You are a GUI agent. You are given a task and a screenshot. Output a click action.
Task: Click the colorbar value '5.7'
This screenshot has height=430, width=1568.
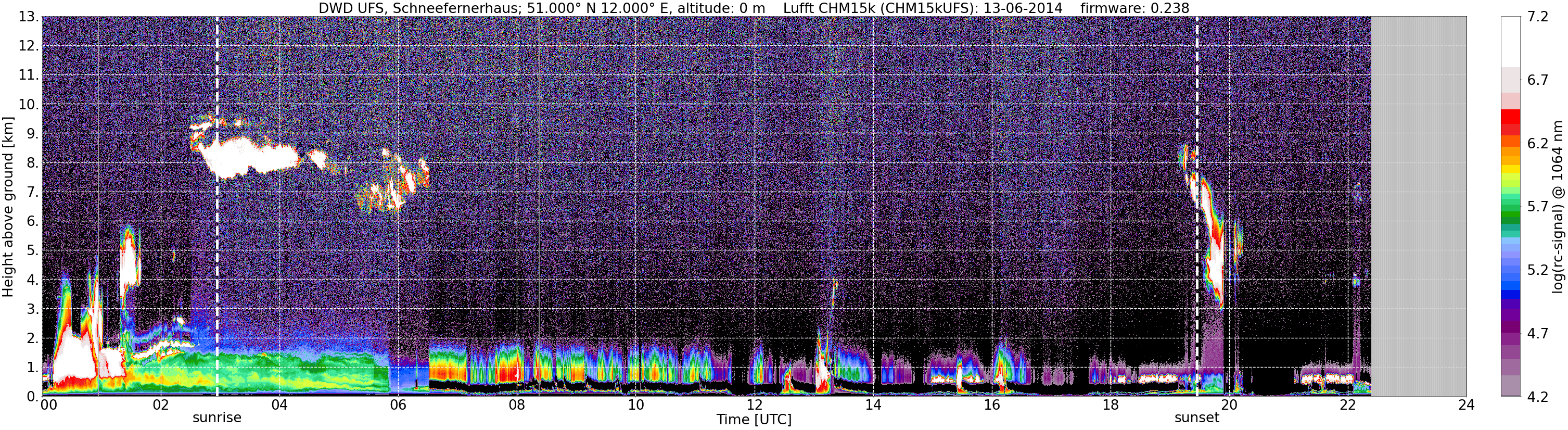point(1538,207)
